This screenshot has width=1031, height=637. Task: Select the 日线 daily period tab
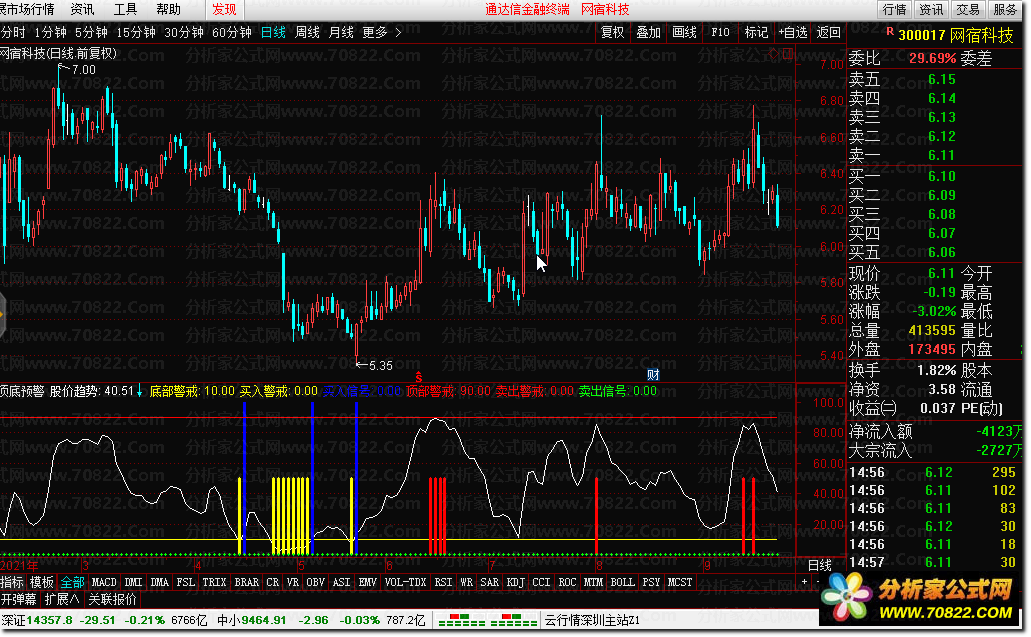(274, 32)
